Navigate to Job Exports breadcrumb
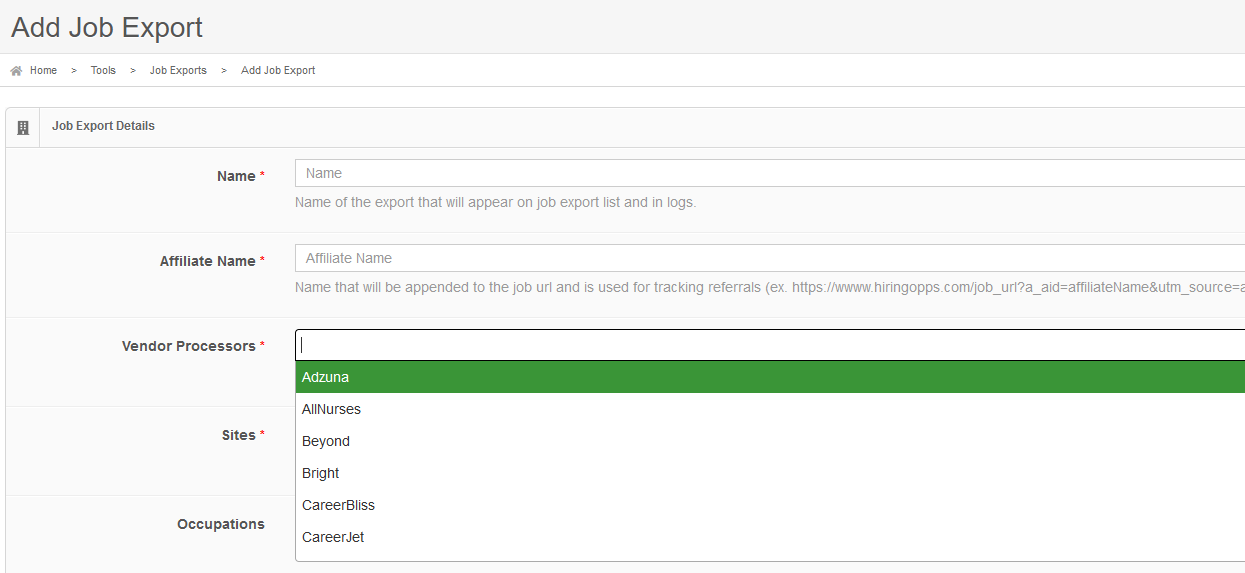 click(178, 71)
